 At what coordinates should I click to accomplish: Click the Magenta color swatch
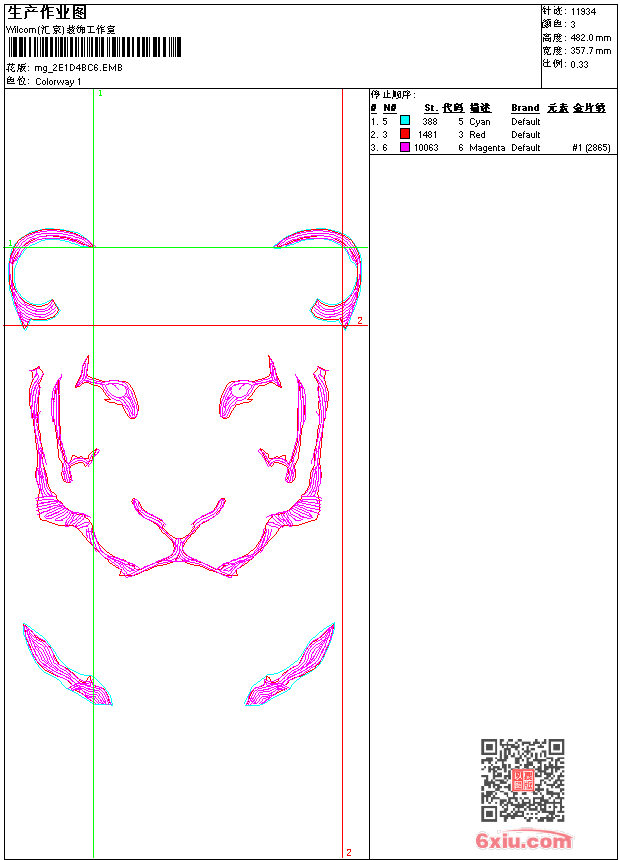pos(405,146)
